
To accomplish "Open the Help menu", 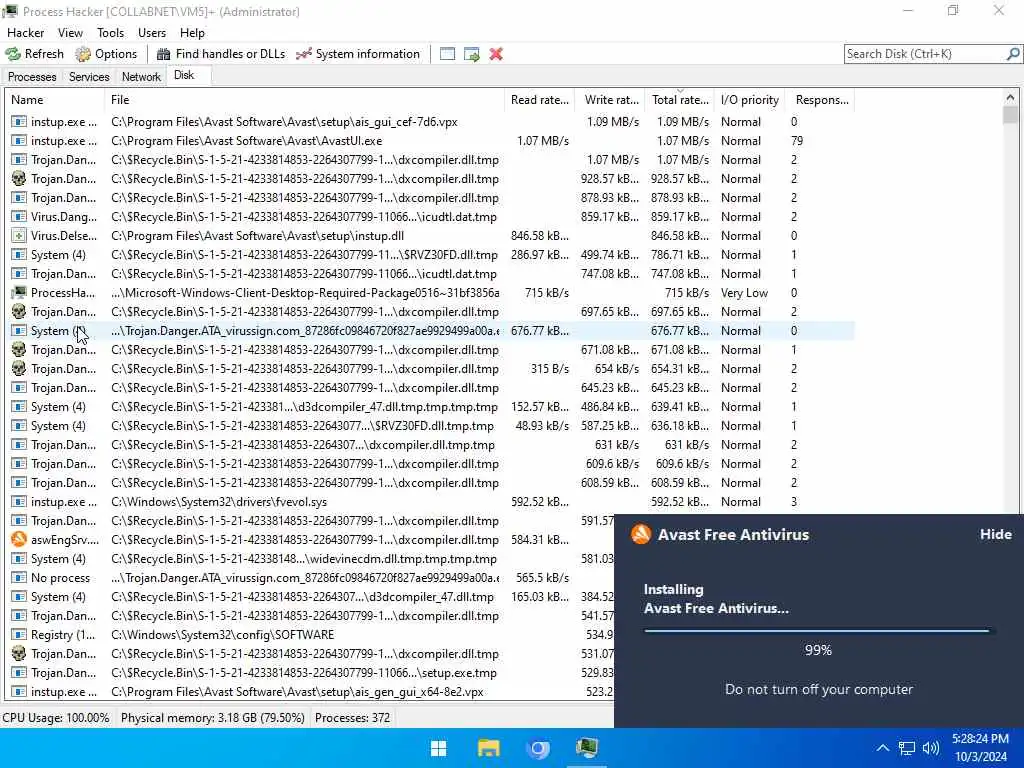I will click(192, 33).
